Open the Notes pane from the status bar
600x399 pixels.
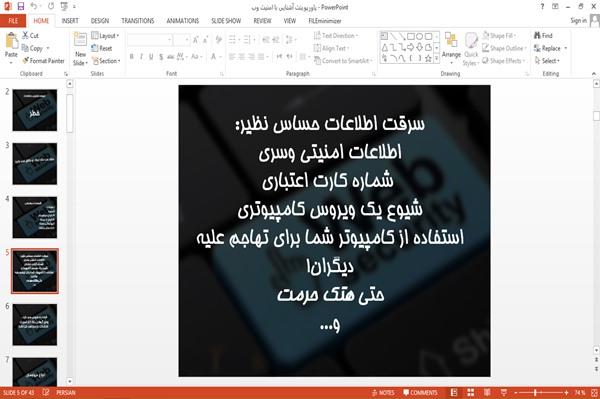pyautogui.click(x=383, y=392)
